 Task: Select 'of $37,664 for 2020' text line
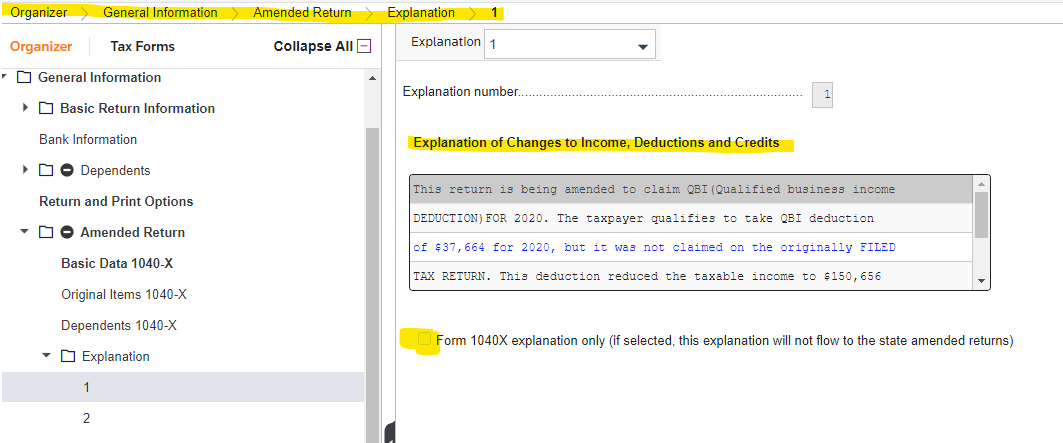pyautogui.click(x=691, y=248)
